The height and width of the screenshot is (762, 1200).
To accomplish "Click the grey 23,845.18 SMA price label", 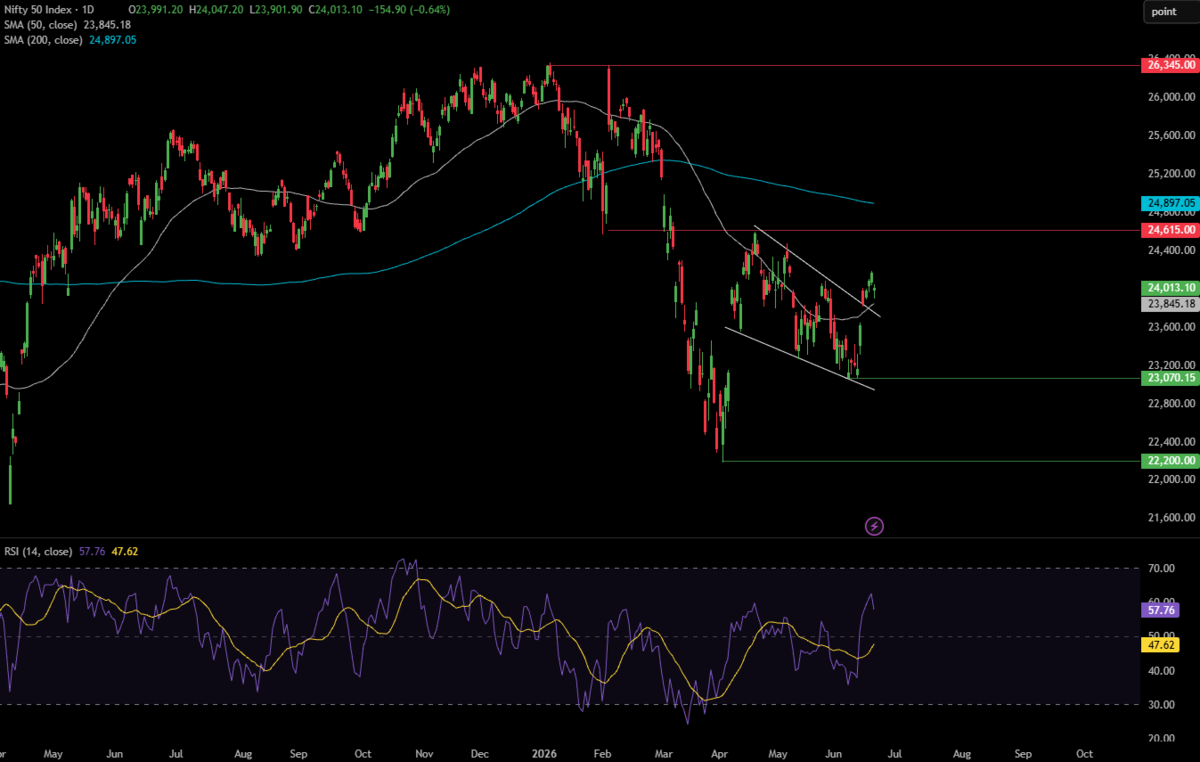I will tap(1169, 303).
